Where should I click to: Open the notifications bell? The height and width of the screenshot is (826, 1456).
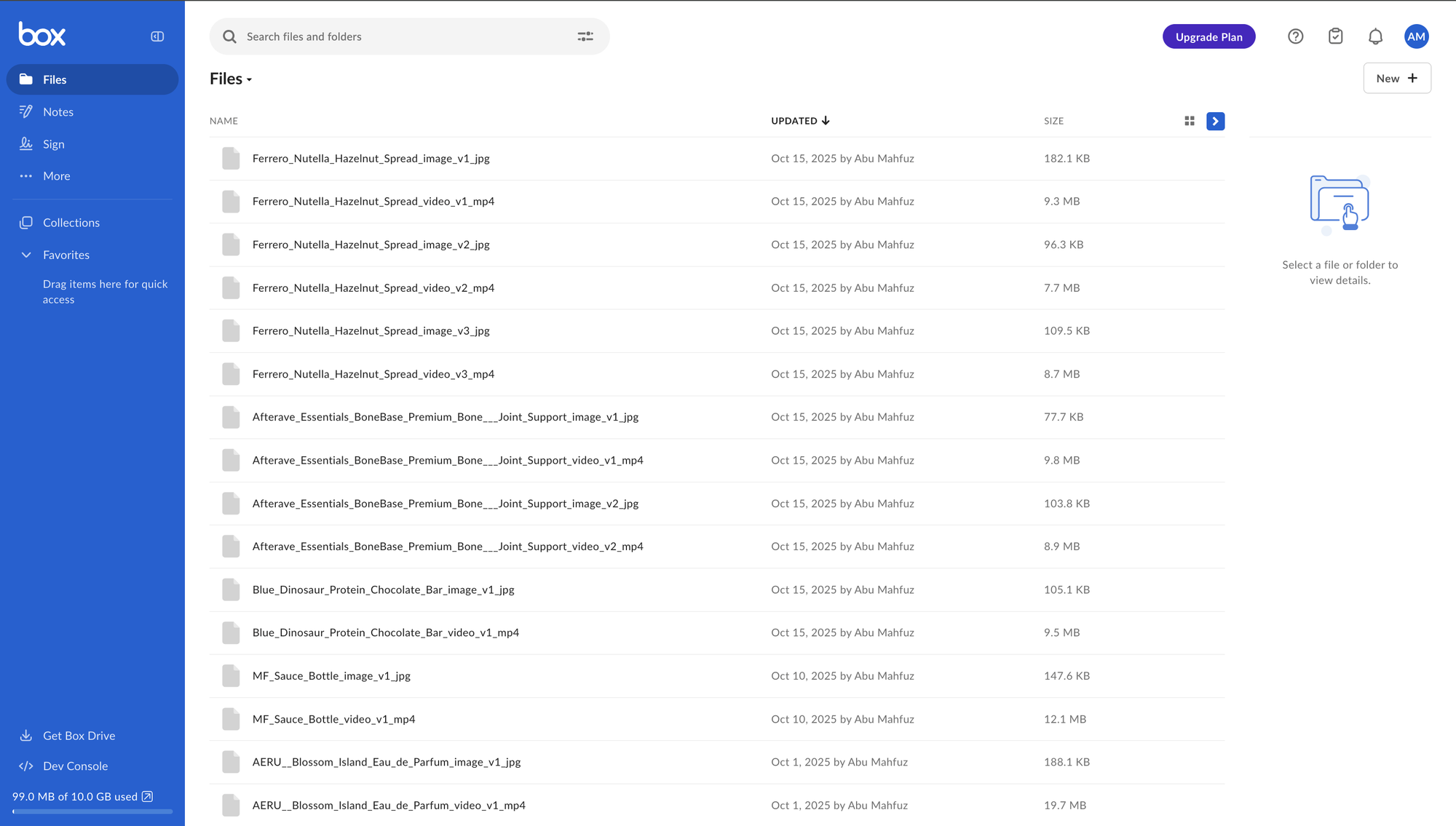1375,36
